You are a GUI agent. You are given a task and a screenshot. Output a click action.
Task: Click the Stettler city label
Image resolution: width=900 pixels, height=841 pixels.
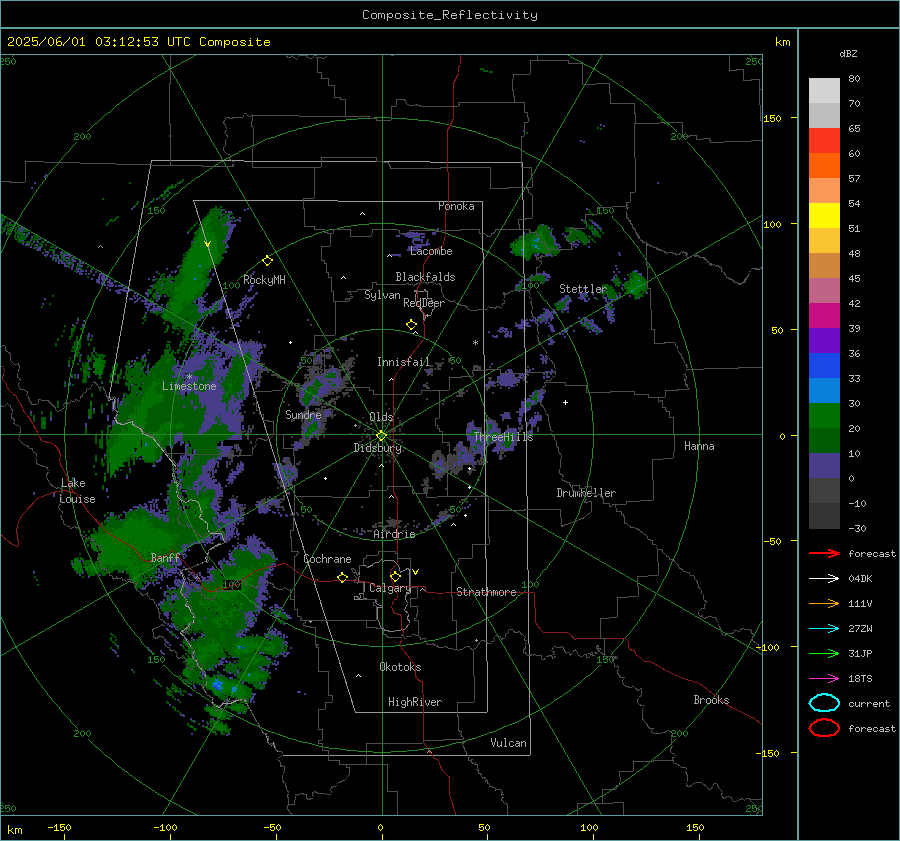point(583,289)
